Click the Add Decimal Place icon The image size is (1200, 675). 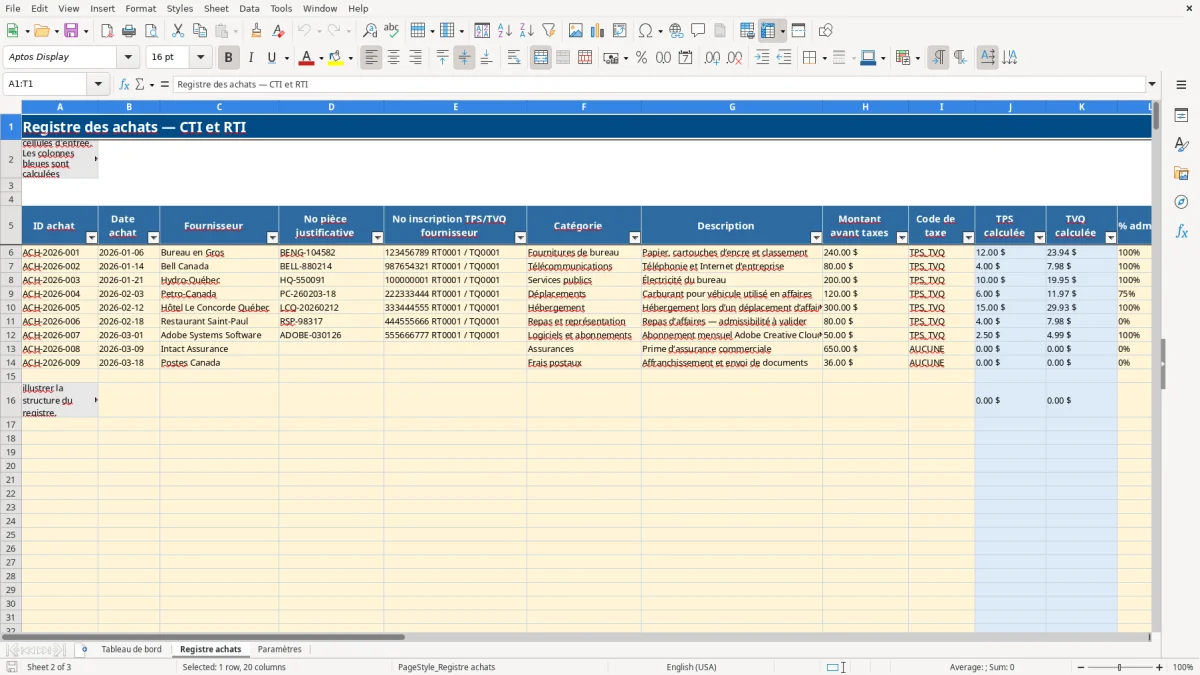(x=713, y=58)
